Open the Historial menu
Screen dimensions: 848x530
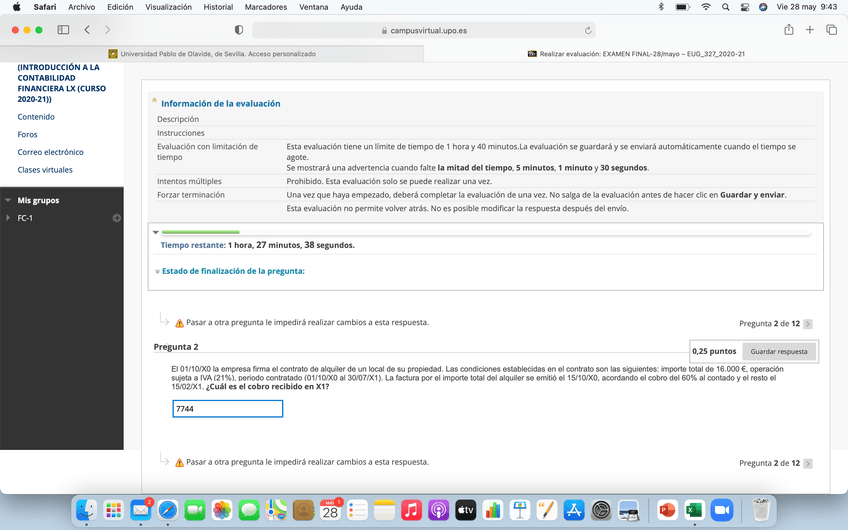point(218,7)
